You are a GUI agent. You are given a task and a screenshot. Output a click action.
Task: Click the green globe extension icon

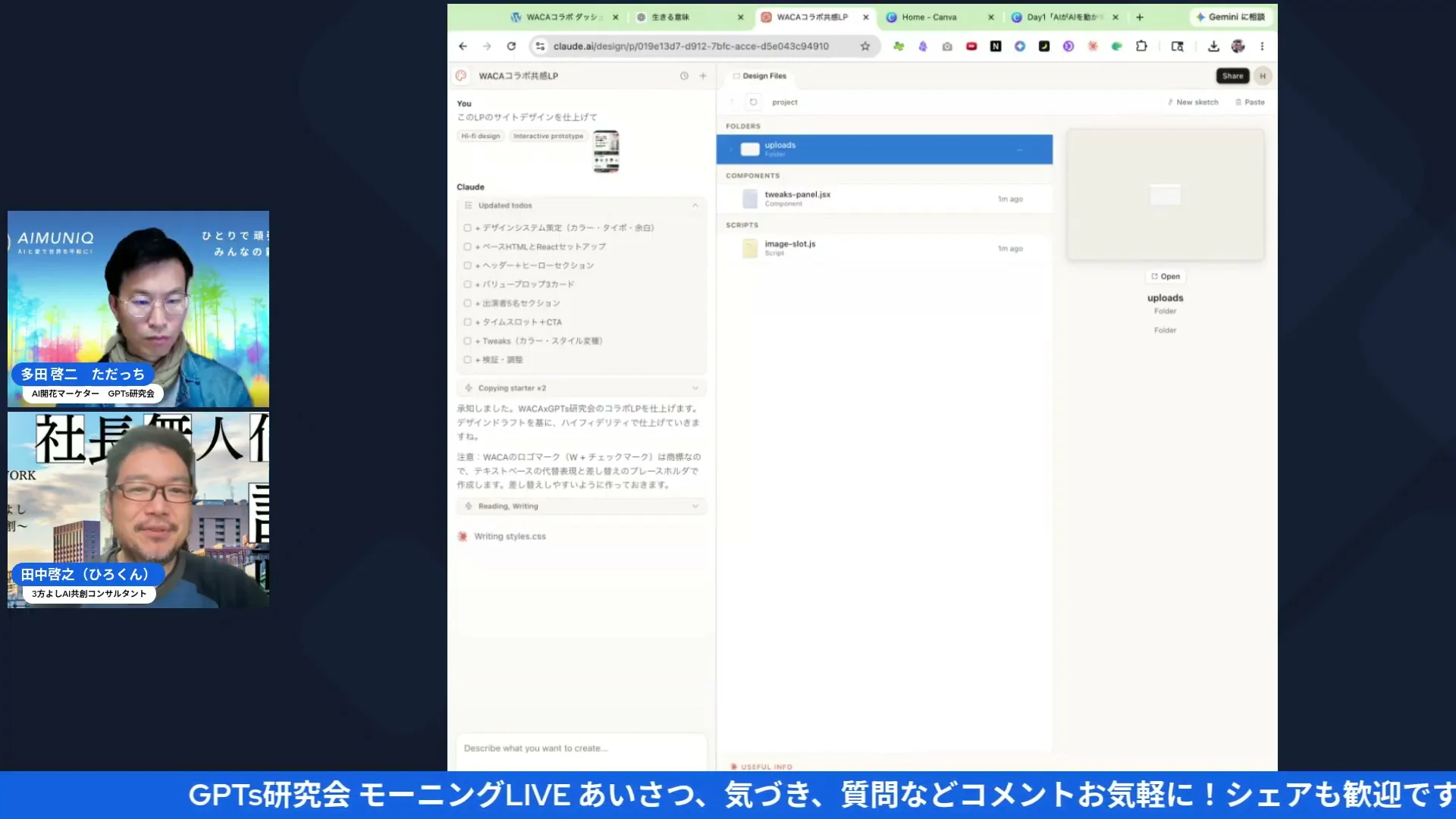click(x=1117, y=46)
